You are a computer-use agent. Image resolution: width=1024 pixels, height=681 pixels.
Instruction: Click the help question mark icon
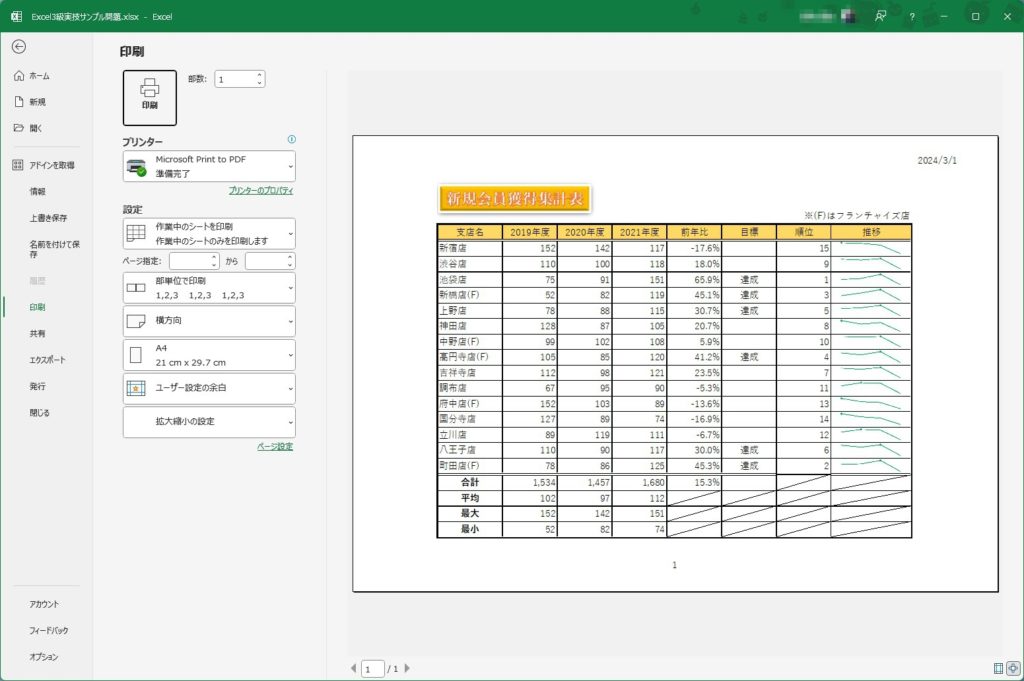point(911,16)
